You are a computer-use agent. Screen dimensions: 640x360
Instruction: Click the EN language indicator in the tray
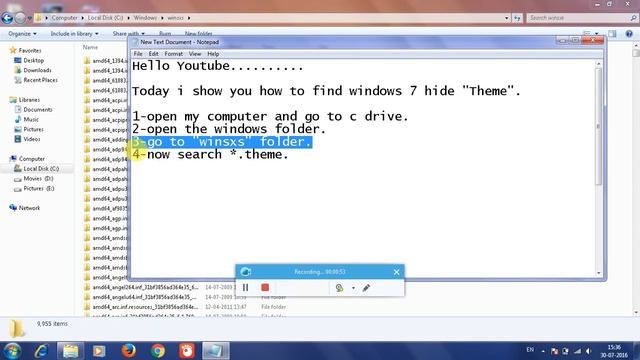click(x=530, y=350)
